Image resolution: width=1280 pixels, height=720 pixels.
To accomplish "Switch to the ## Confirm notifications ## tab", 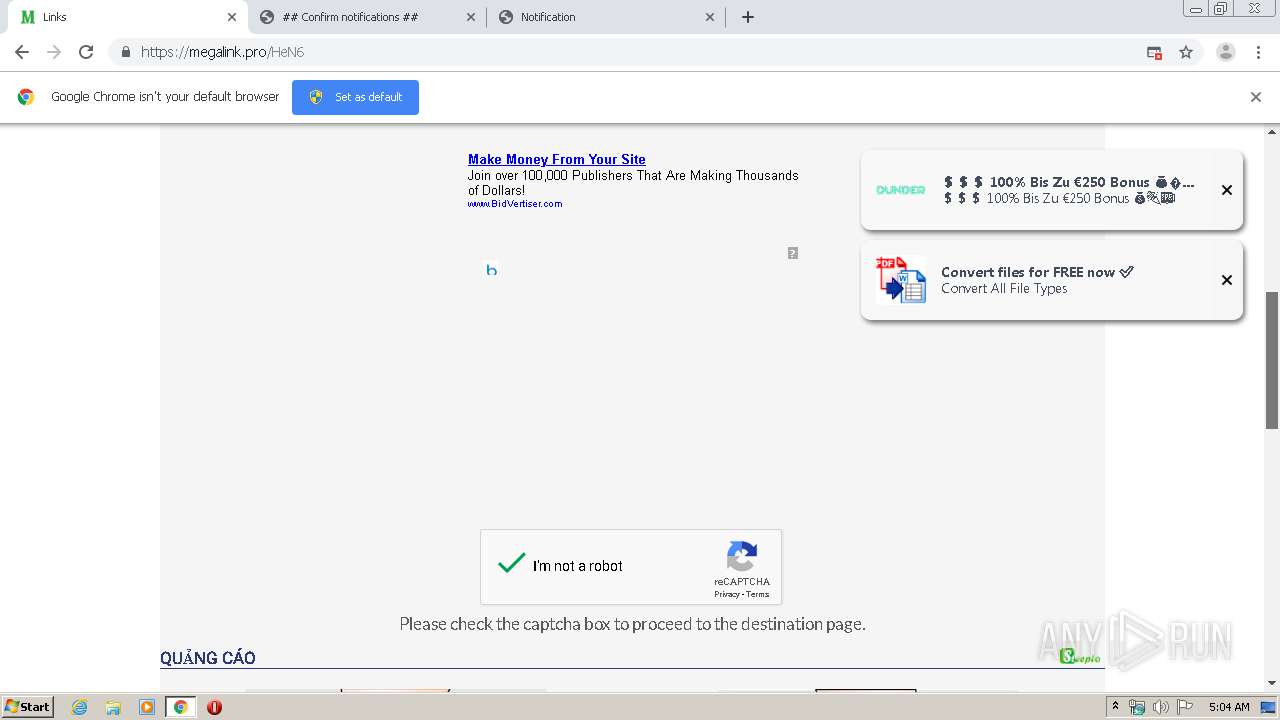I will 367,17.
